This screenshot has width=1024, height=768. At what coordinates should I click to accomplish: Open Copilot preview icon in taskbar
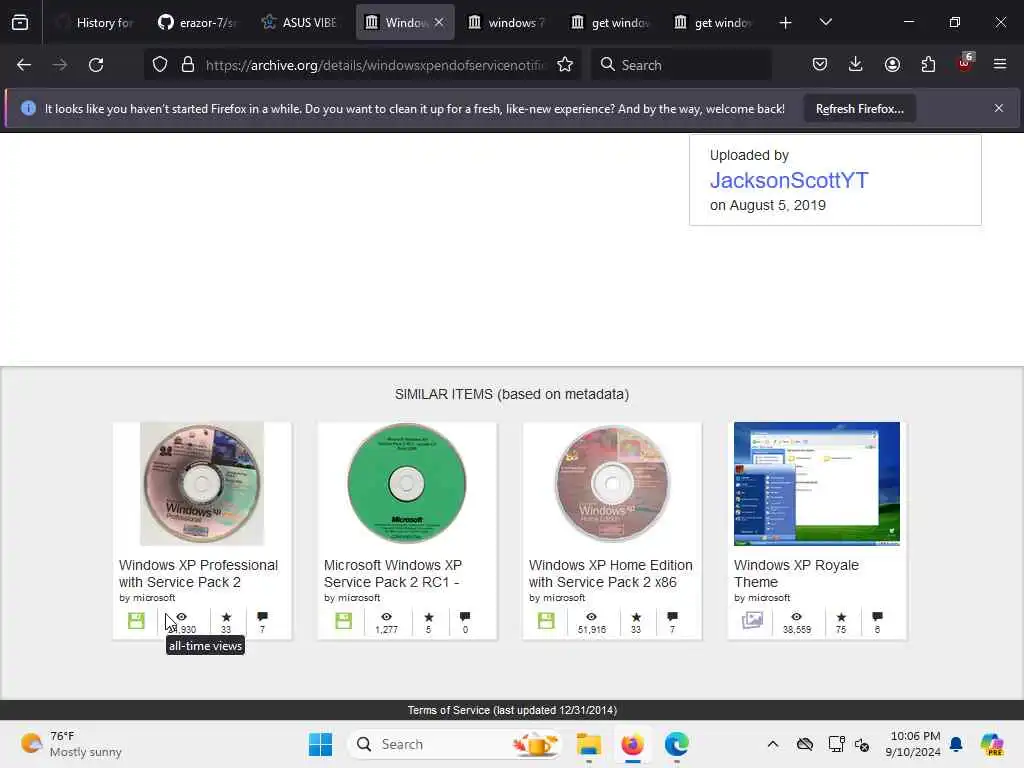[x=992, y=744]
